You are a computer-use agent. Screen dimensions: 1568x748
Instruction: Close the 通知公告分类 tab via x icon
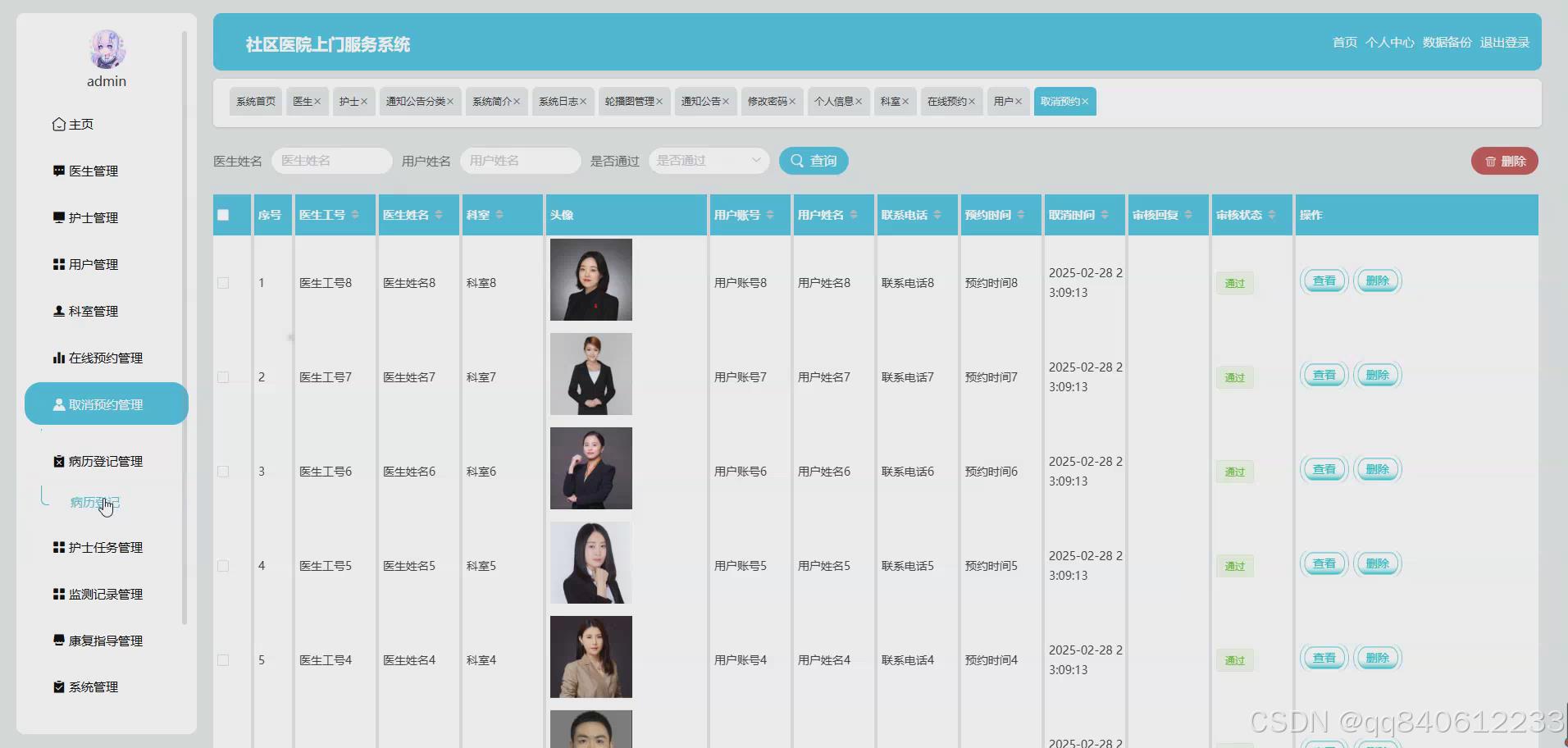(x=450, y=102)
